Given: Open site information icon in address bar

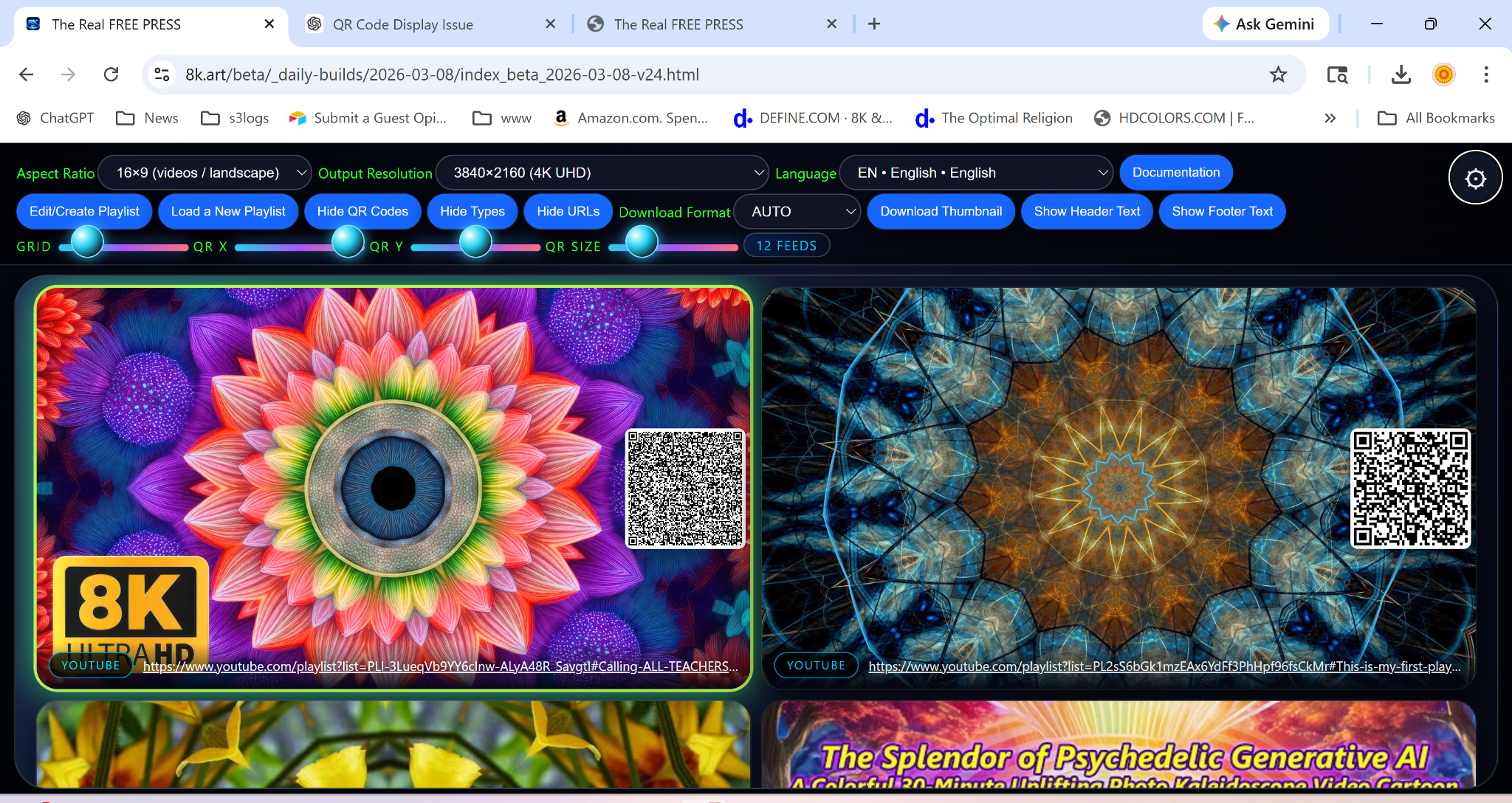Looking at the screenshot, I should tap(162, 75).
